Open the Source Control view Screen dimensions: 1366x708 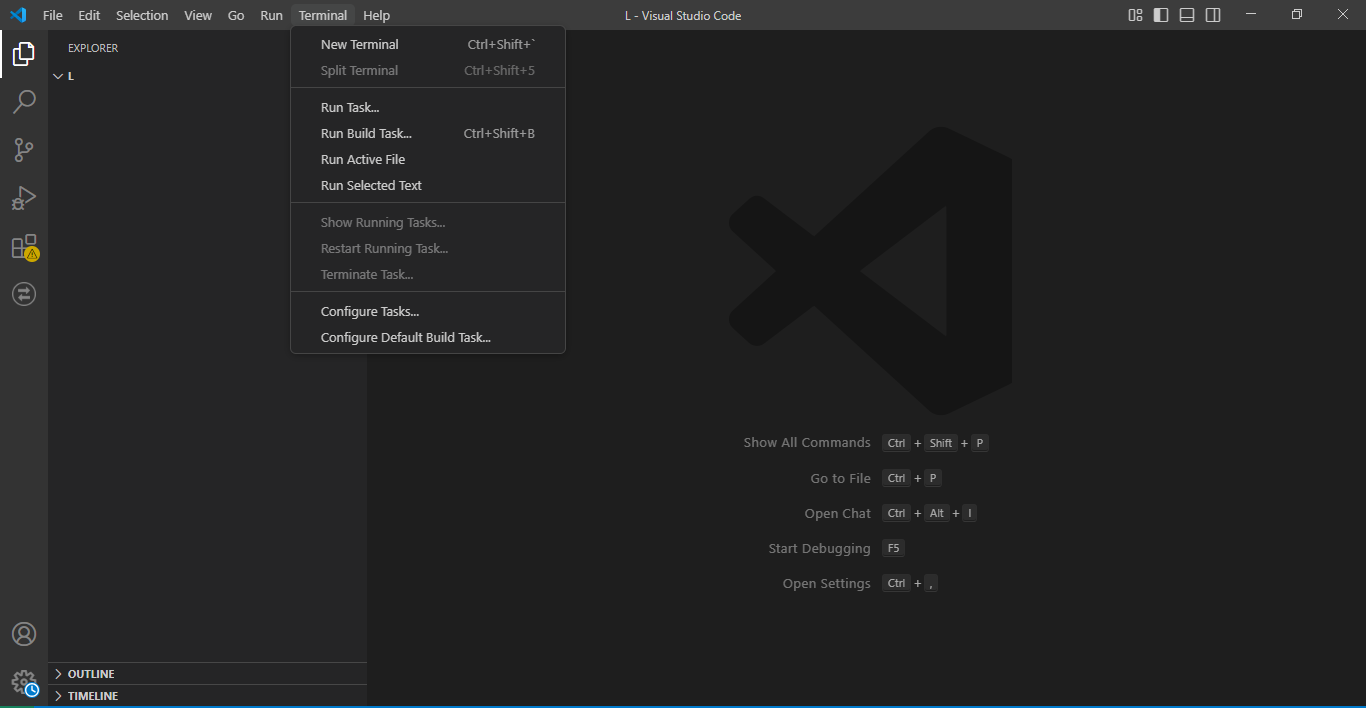coord(24,150)
